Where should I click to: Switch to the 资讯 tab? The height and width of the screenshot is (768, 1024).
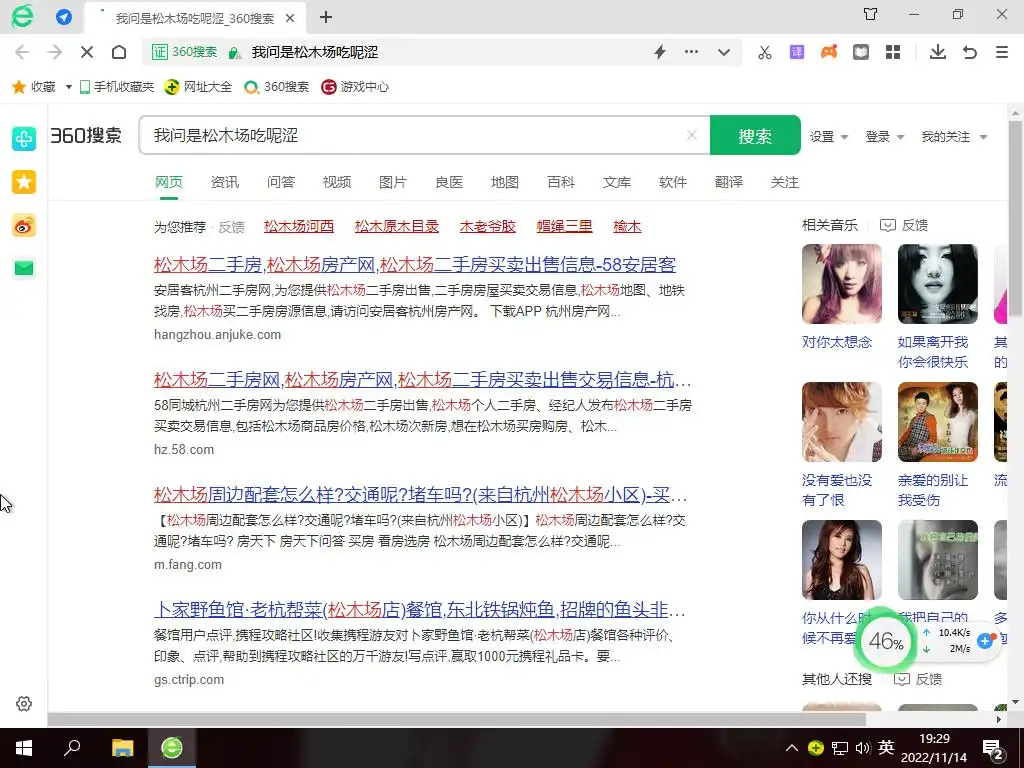225,182
